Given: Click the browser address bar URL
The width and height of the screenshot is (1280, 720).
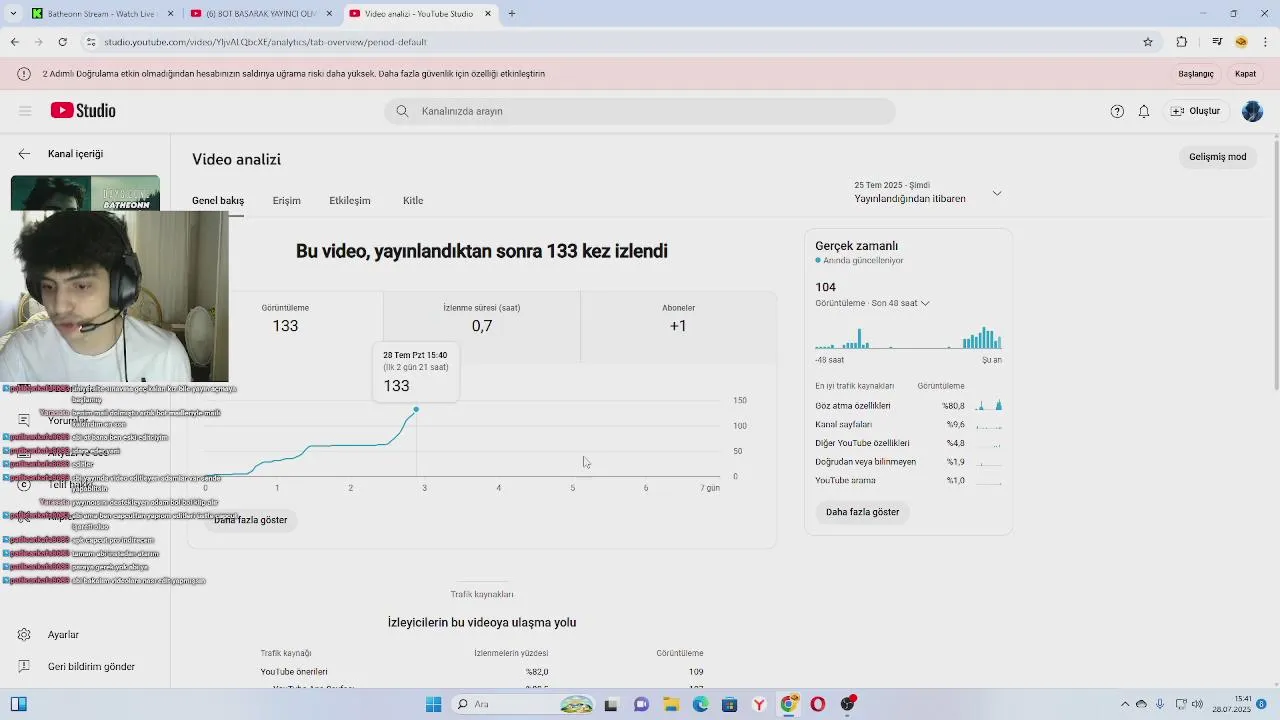Looking at the screenshot, I should (265, 42).
